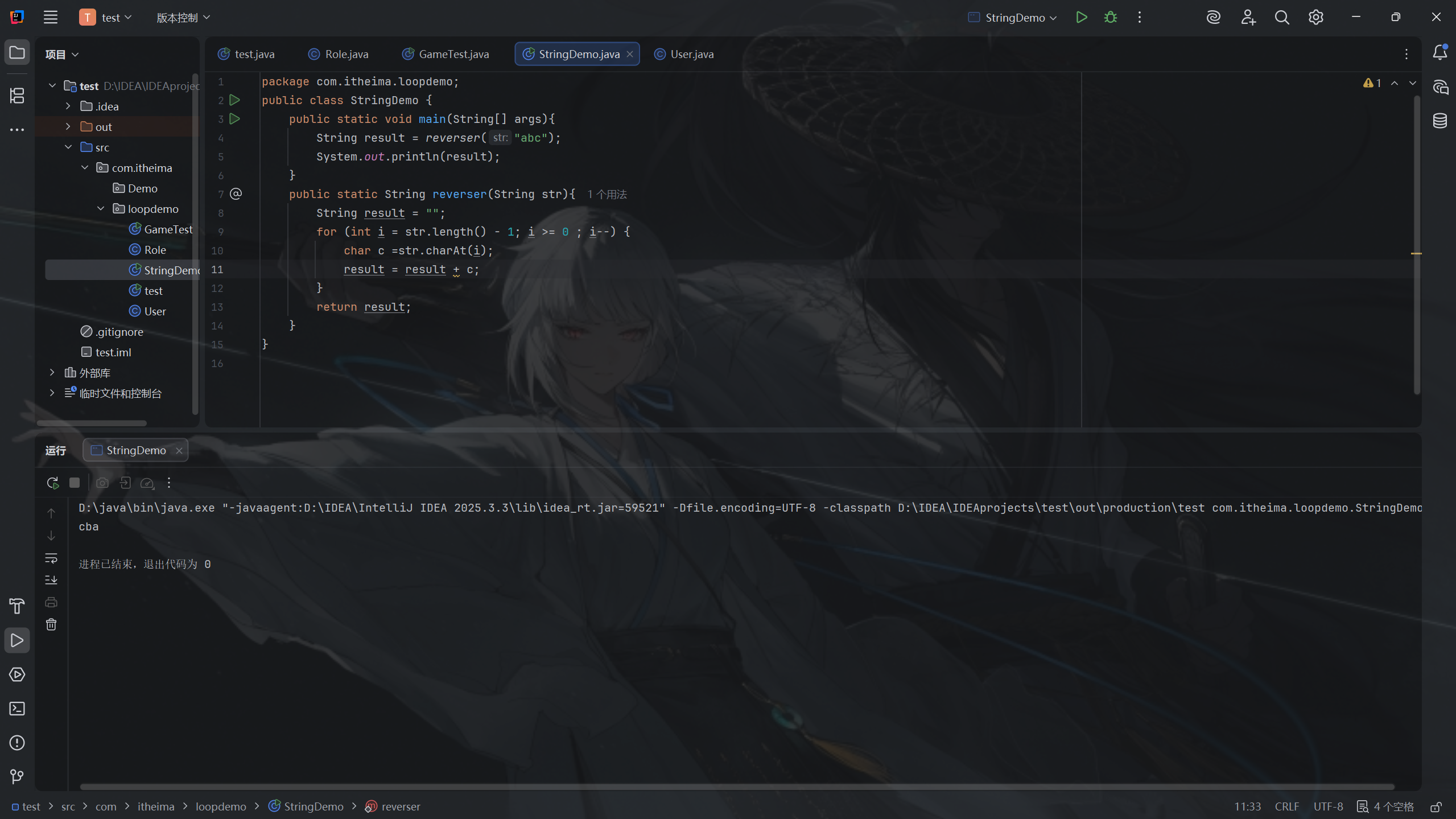
Task: Toggle soft-wrap in console
Action: tap(51, 558)
